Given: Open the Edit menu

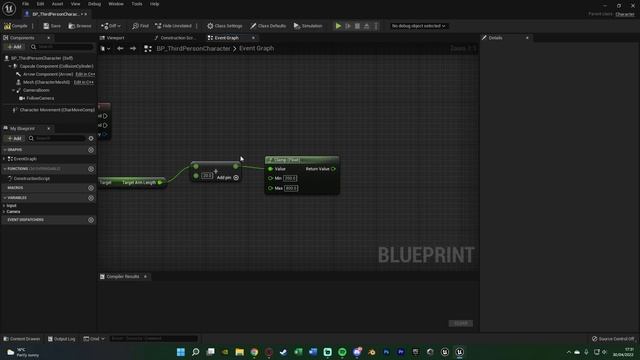Looking at the screenshot, I should tap(40, 4).
